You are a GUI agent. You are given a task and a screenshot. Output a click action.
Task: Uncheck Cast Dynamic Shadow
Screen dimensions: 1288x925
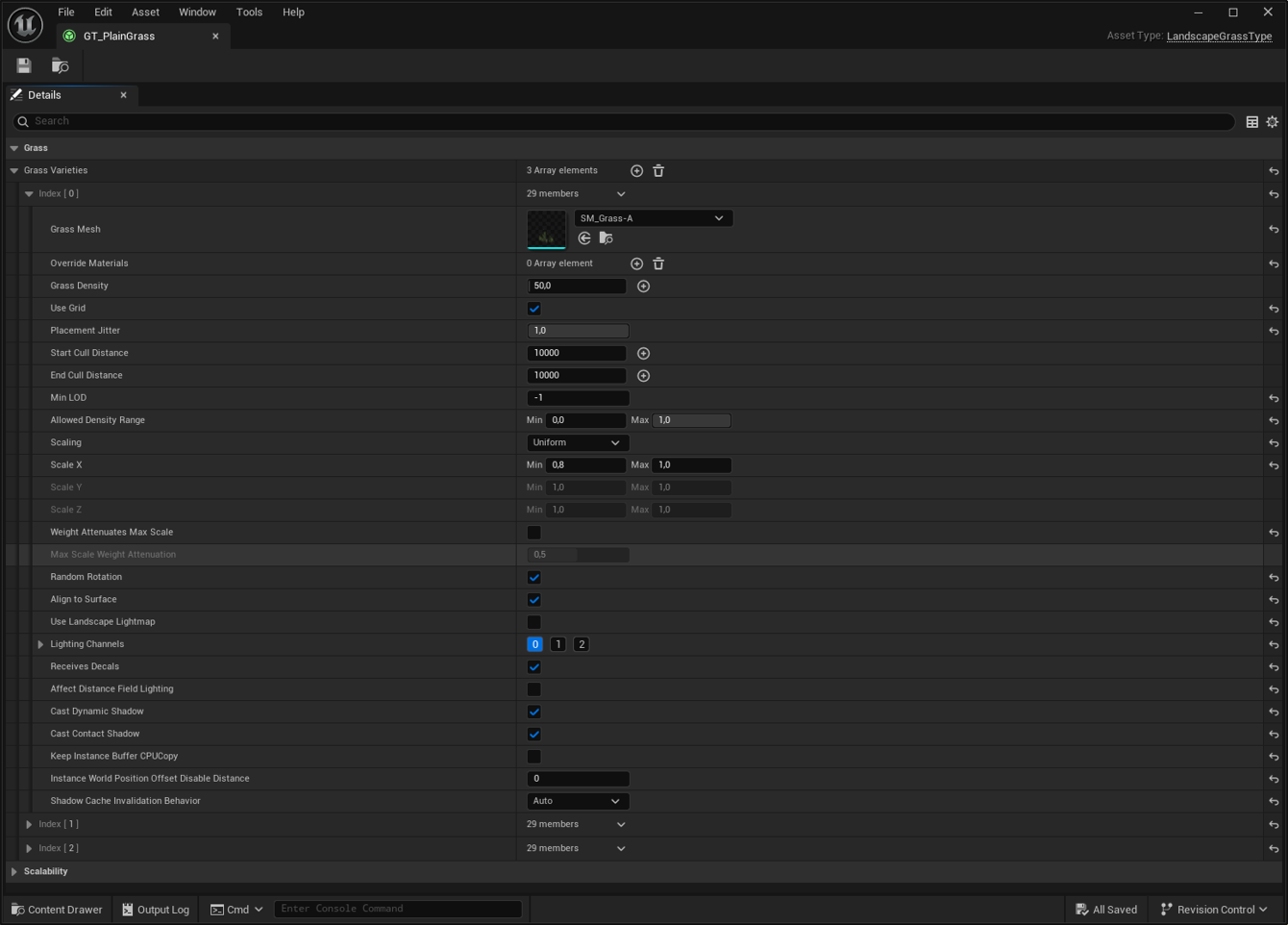click(534, 712)
